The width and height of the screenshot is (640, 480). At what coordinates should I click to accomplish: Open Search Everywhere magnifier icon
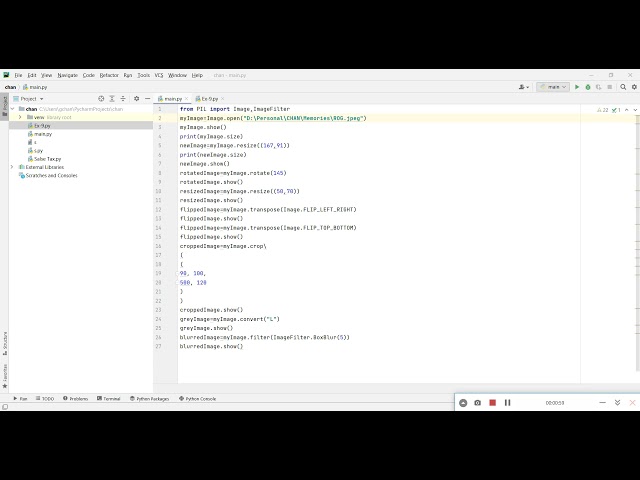tap(623, 87)
